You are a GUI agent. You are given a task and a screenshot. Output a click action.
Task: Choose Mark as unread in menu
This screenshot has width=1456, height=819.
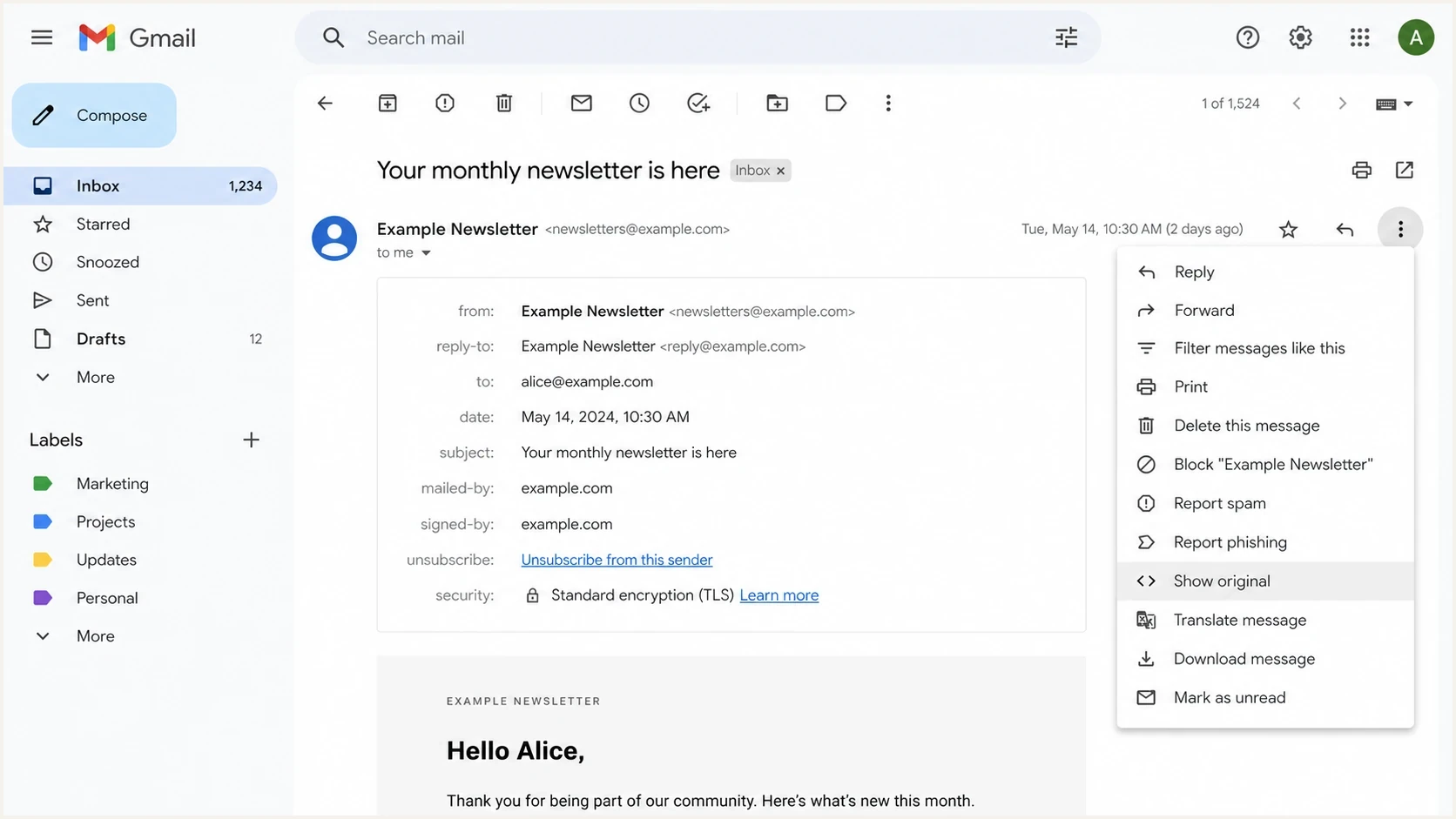point(1265,697)
